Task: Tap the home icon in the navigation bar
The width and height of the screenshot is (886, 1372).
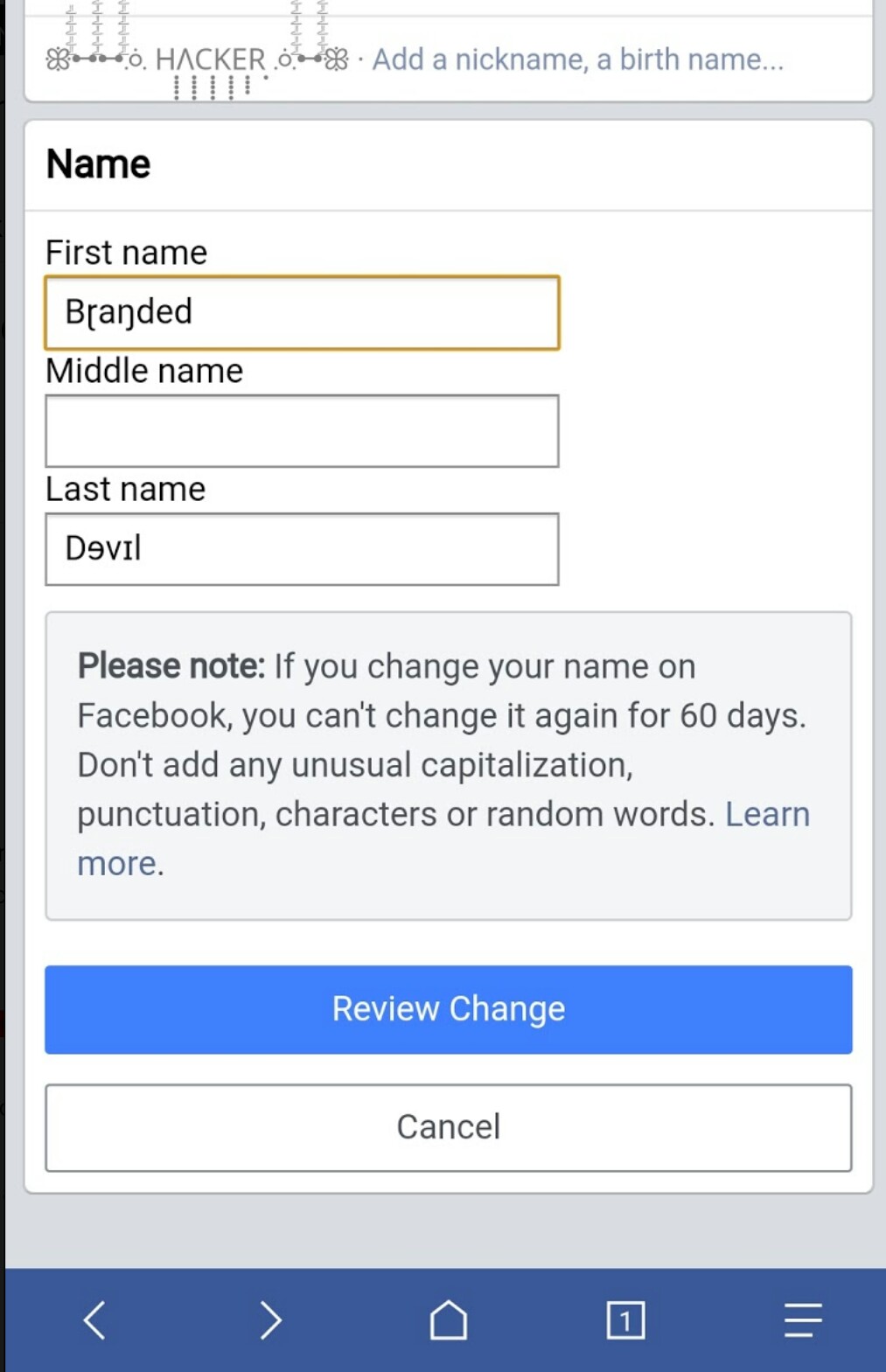Action: (x=447, y=1320)
